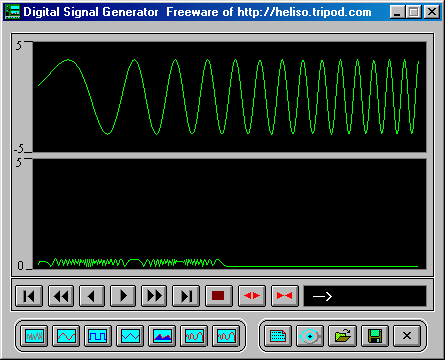Stop playback with the dark red square
Viewport: 445px width, 360px height.
219,296
